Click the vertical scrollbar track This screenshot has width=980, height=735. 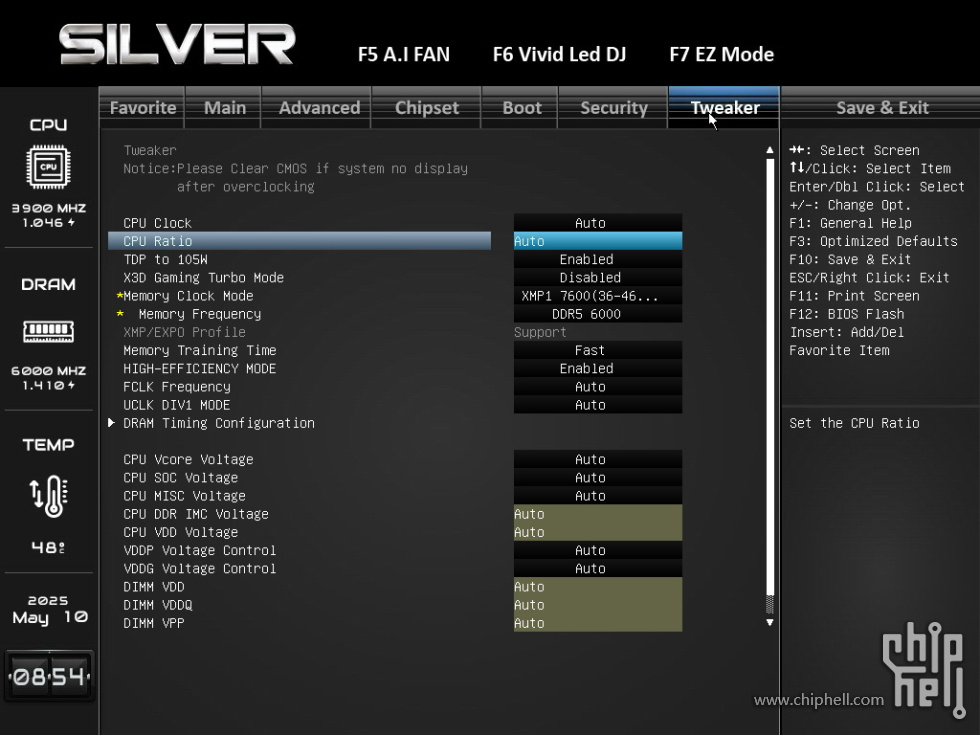(769, 386)
